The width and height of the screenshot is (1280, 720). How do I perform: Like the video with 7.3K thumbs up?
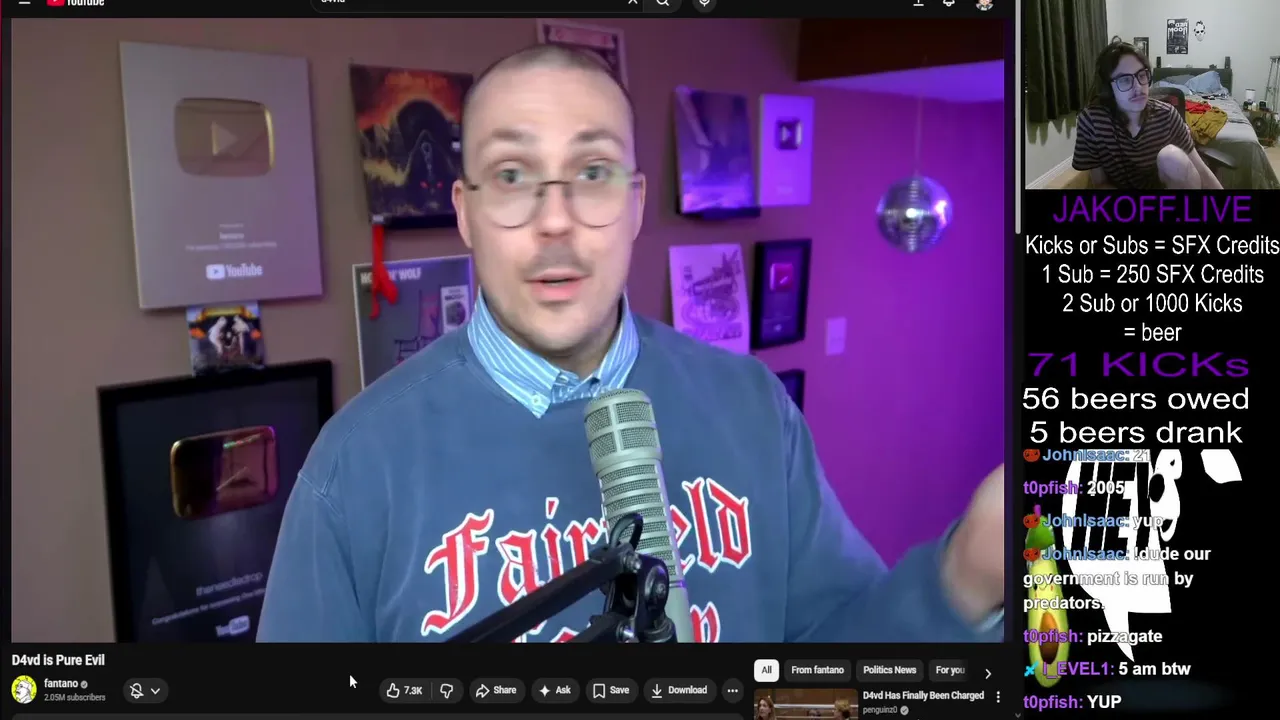[x=404, y=690]
